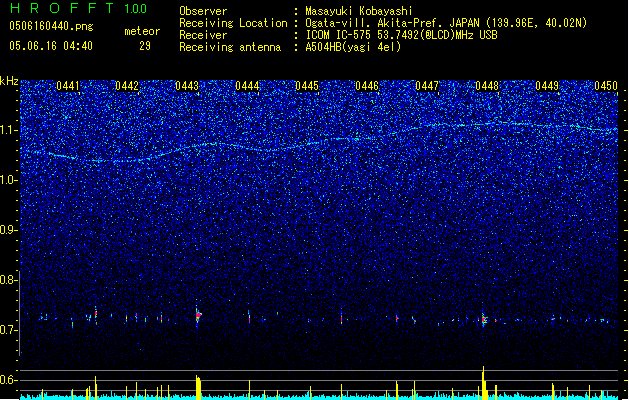
Task: Click the 0.8 kHz axis label
Action: pos(9,280)
